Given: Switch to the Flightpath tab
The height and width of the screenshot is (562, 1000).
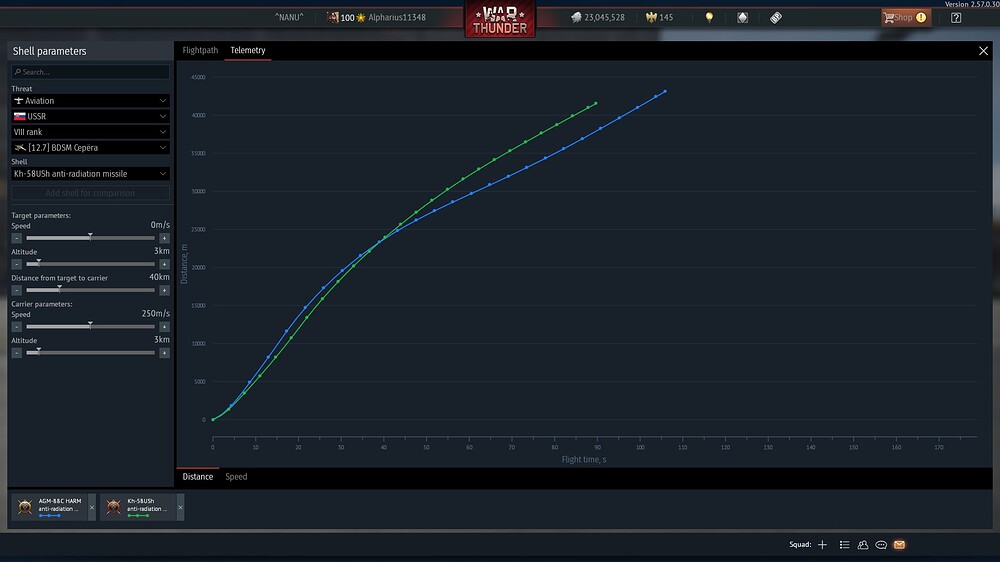Looking at the screenshot, I should click(x=200, y=50).
